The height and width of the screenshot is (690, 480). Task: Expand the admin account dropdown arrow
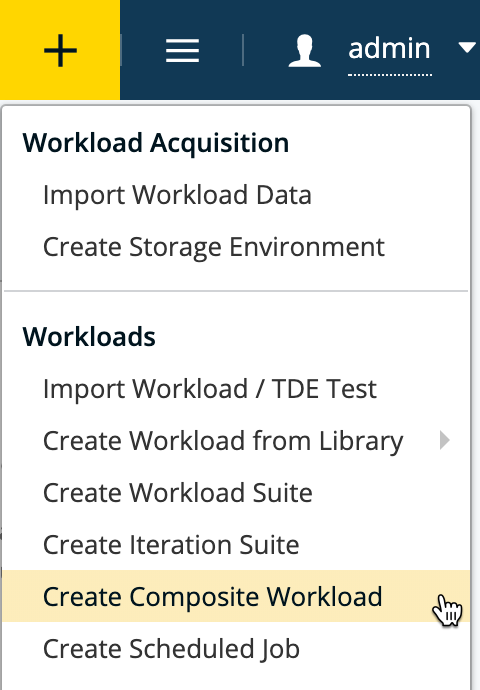pyautogui.click(x=467, y=47)
